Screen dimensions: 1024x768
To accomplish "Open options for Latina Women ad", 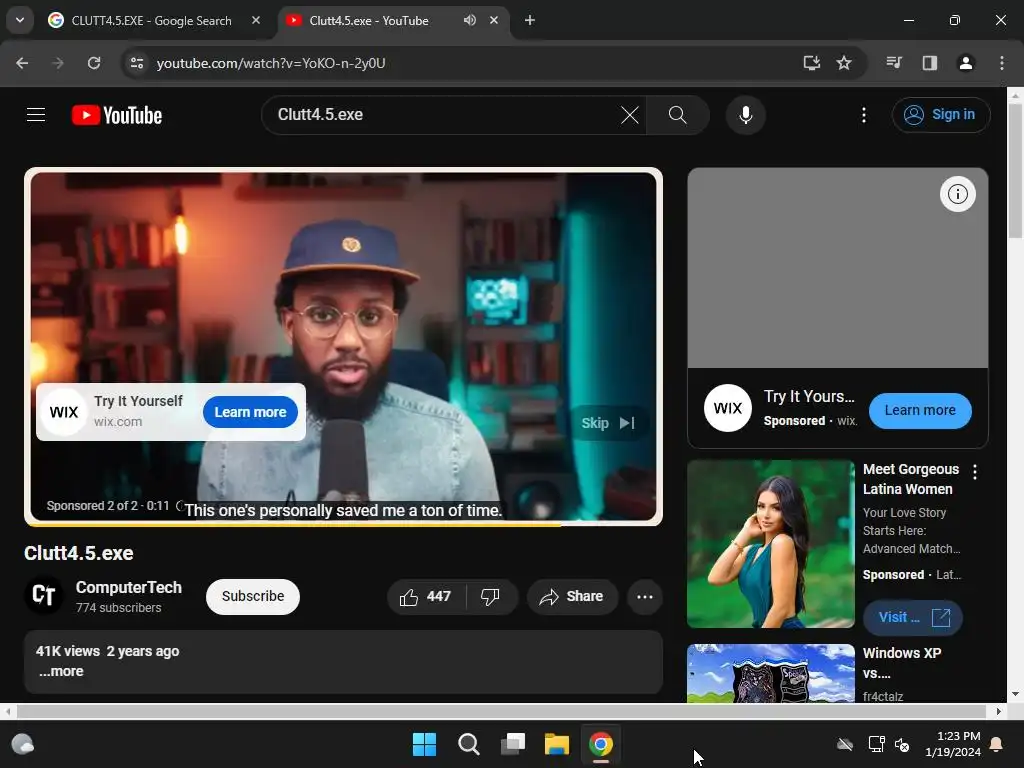I will (x=974, y=472).
